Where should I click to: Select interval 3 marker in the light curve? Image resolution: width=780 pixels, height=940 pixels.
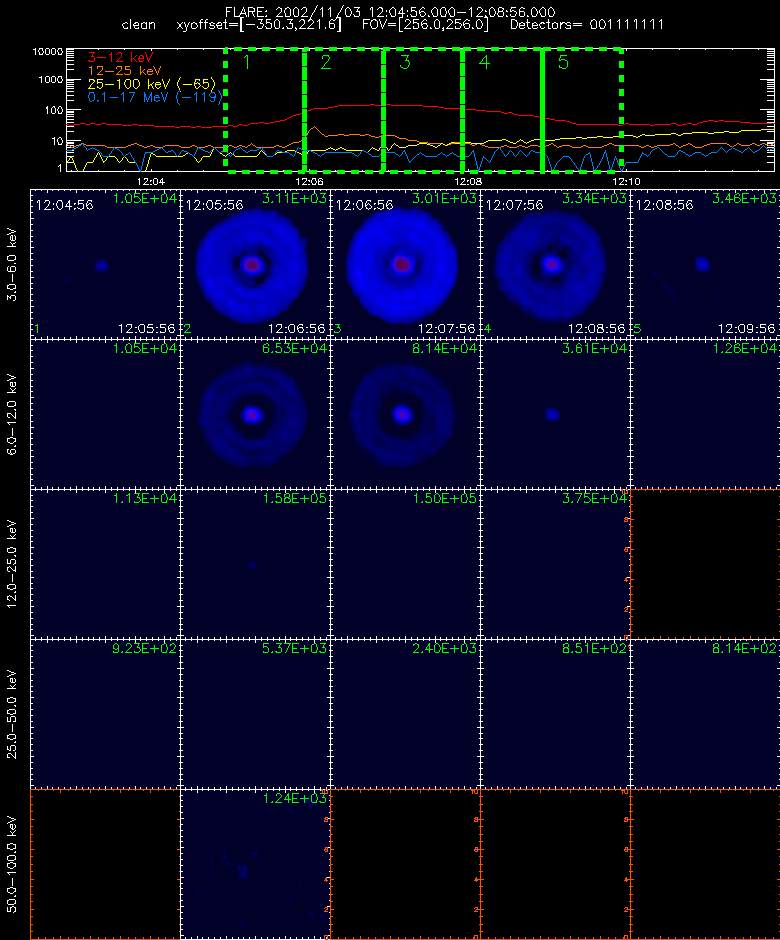coord(405,62)
